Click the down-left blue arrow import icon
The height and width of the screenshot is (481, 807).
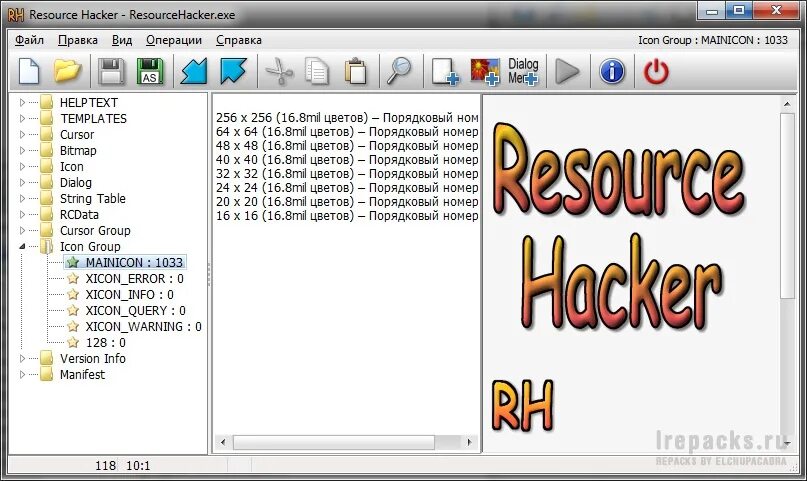(x=194, y=71)
